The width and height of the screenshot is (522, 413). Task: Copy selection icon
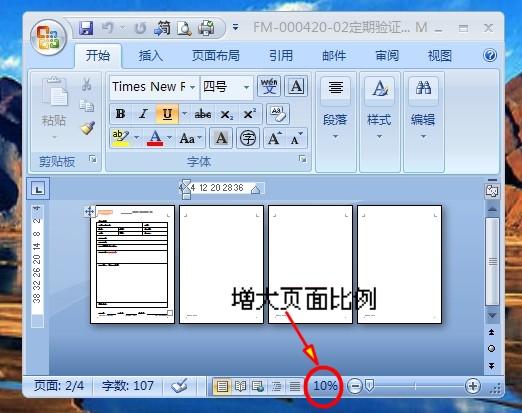pyautogui.click(x=87, y=106)
